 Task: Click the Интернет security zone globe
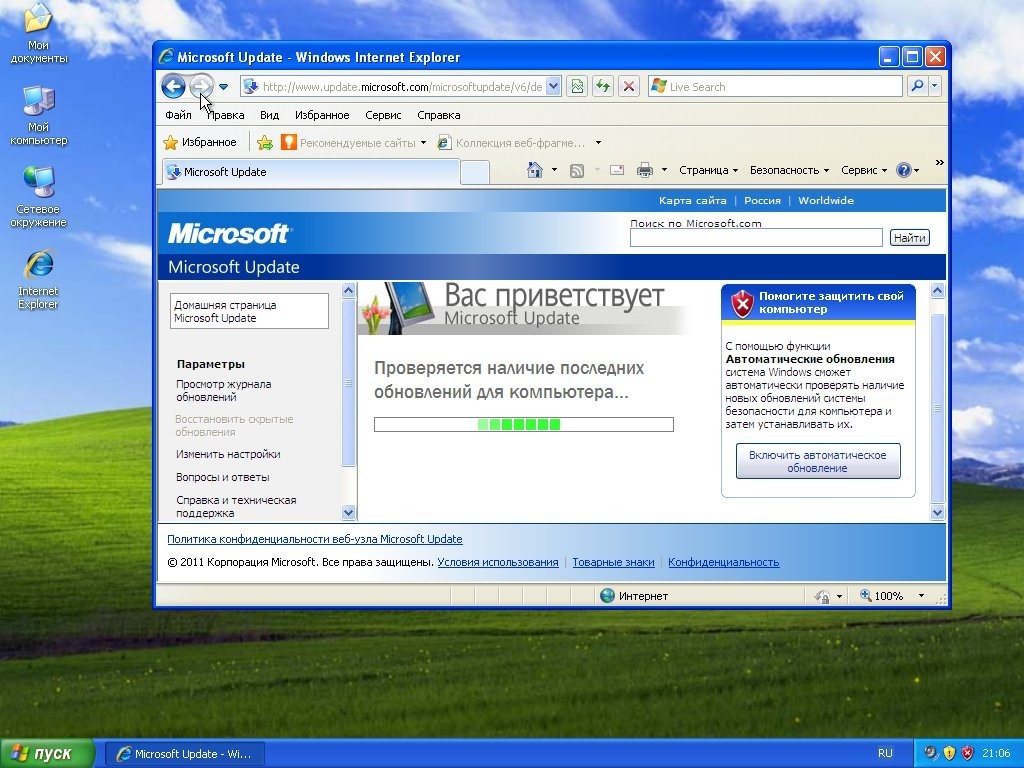[x=607, y=596]
